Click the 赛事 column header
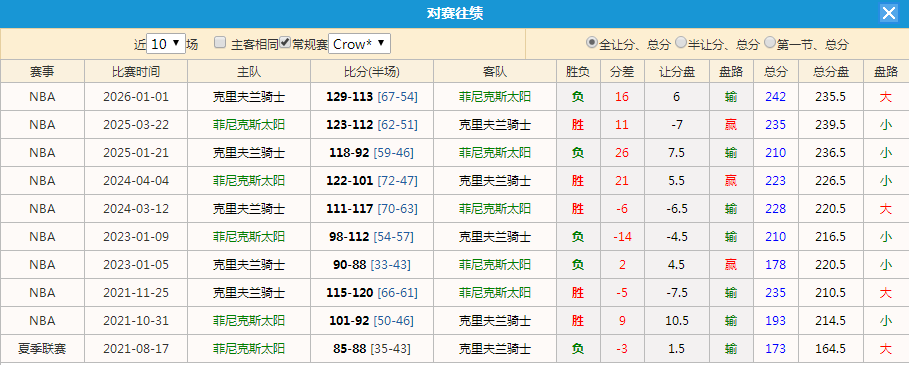 [42, 71]
